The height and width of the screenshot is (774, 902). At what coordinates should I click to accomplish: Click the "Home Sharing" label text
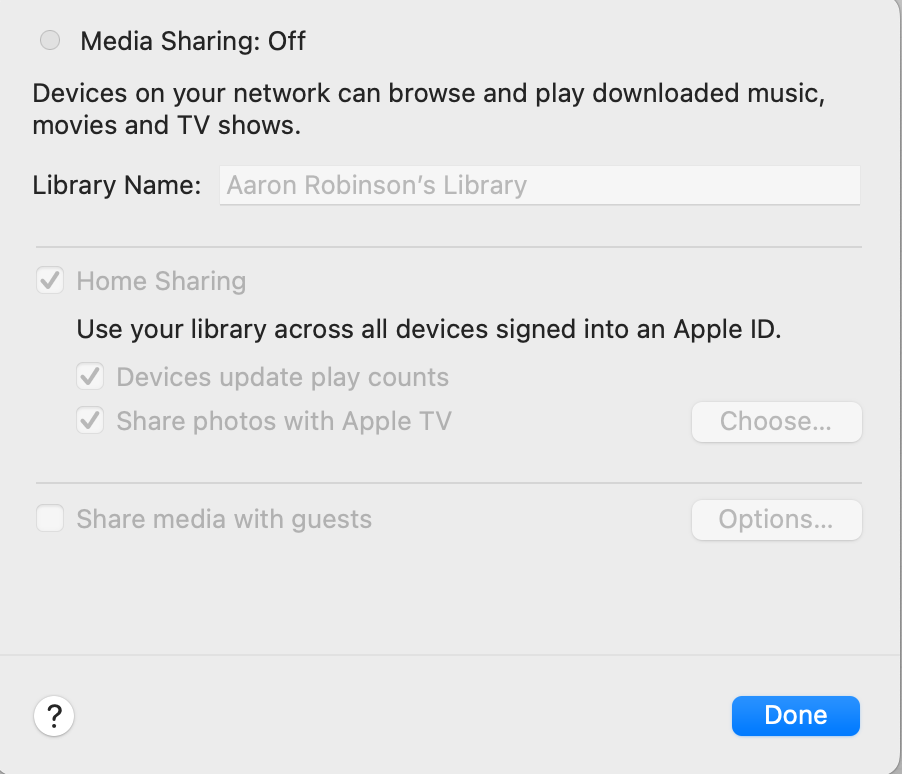[x=161, y=281]
